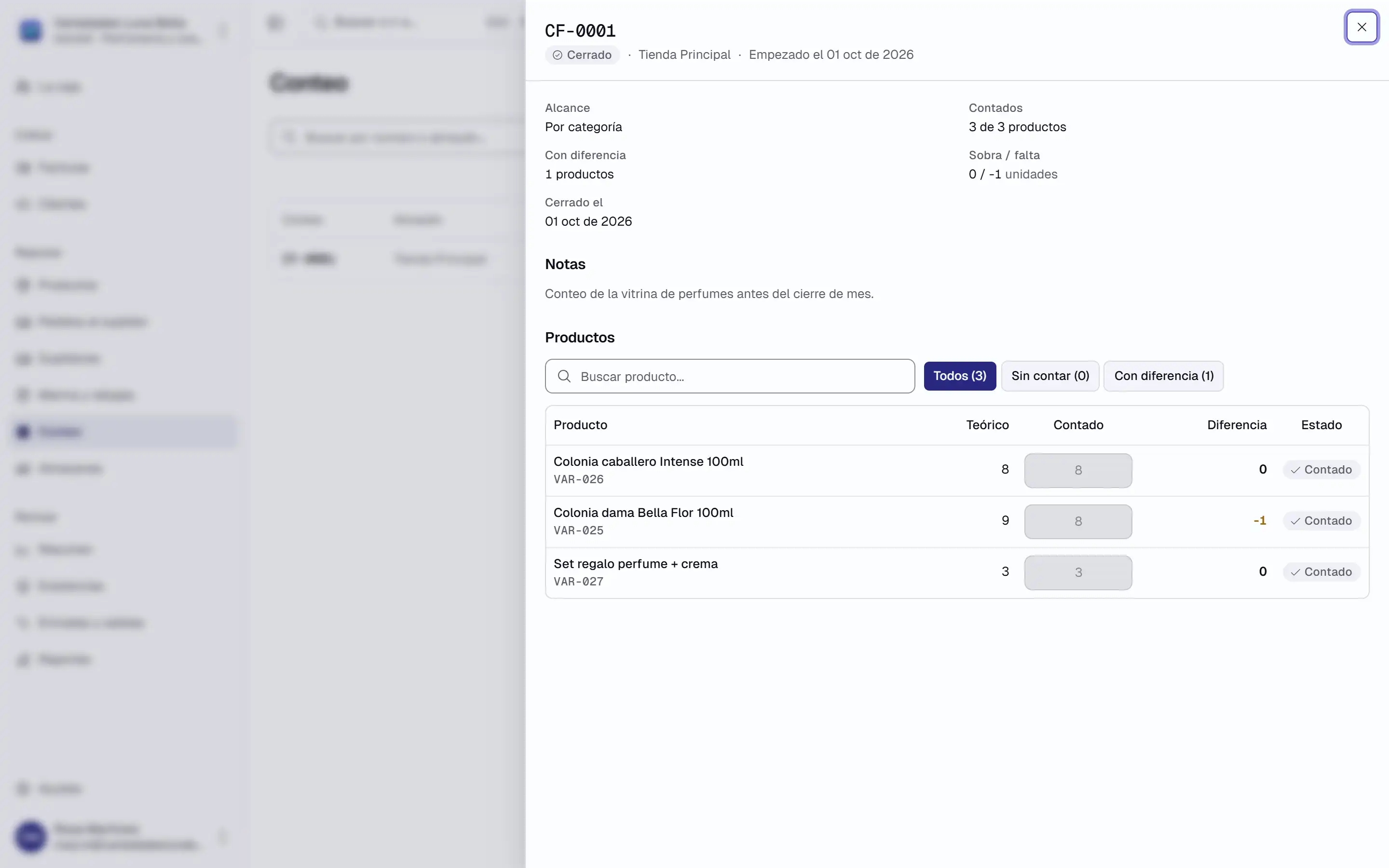Image resolution: width=1389 pixels, height=868 pixels.
Task: Select the Con diferencia (1) filter tab
Action: (x=1163, y=376)
